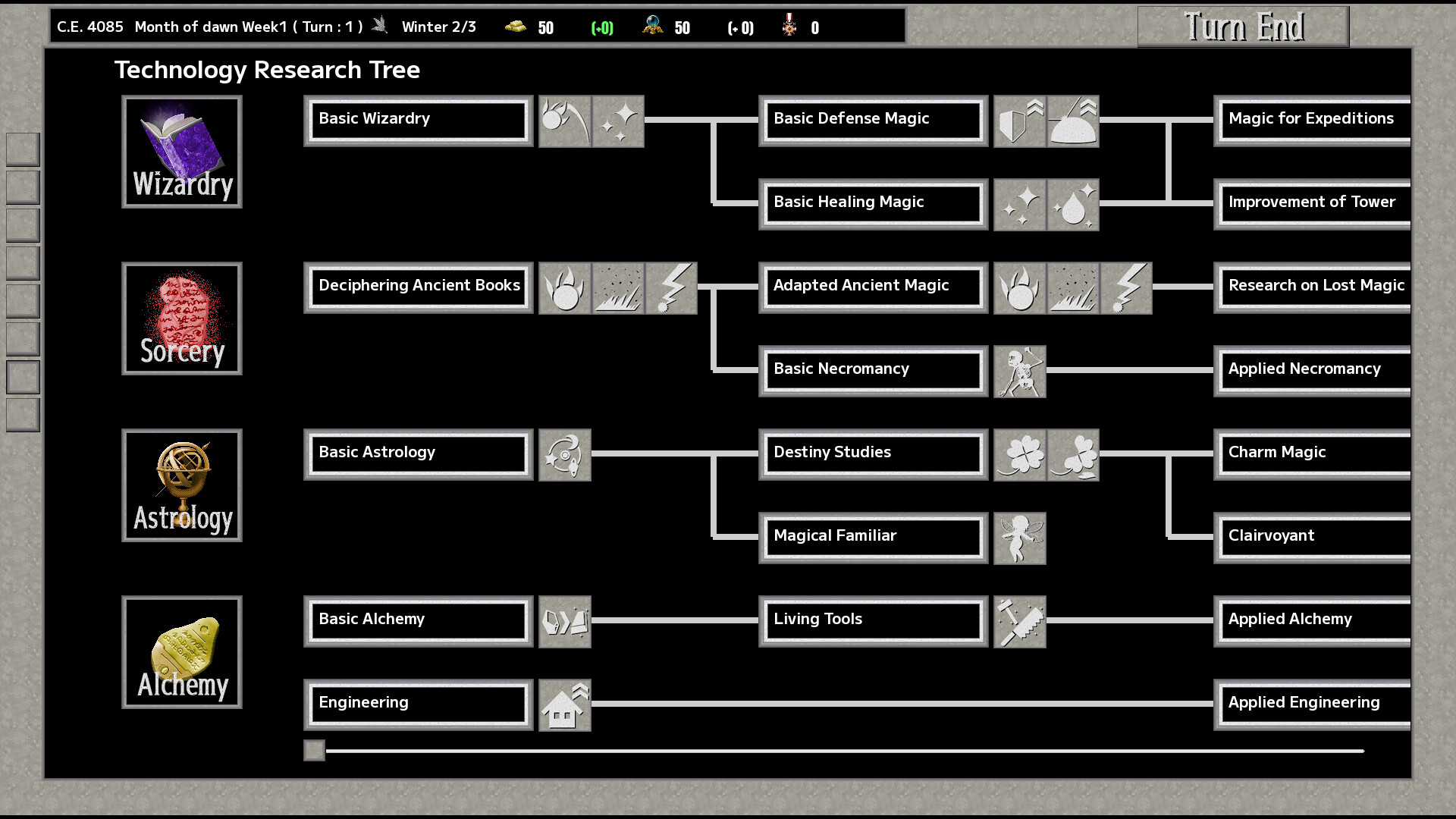Click the lightning icon beside Deciphering Ancient Books
Viewport: 1456px width, 819px height.
(x=671, y=288)
